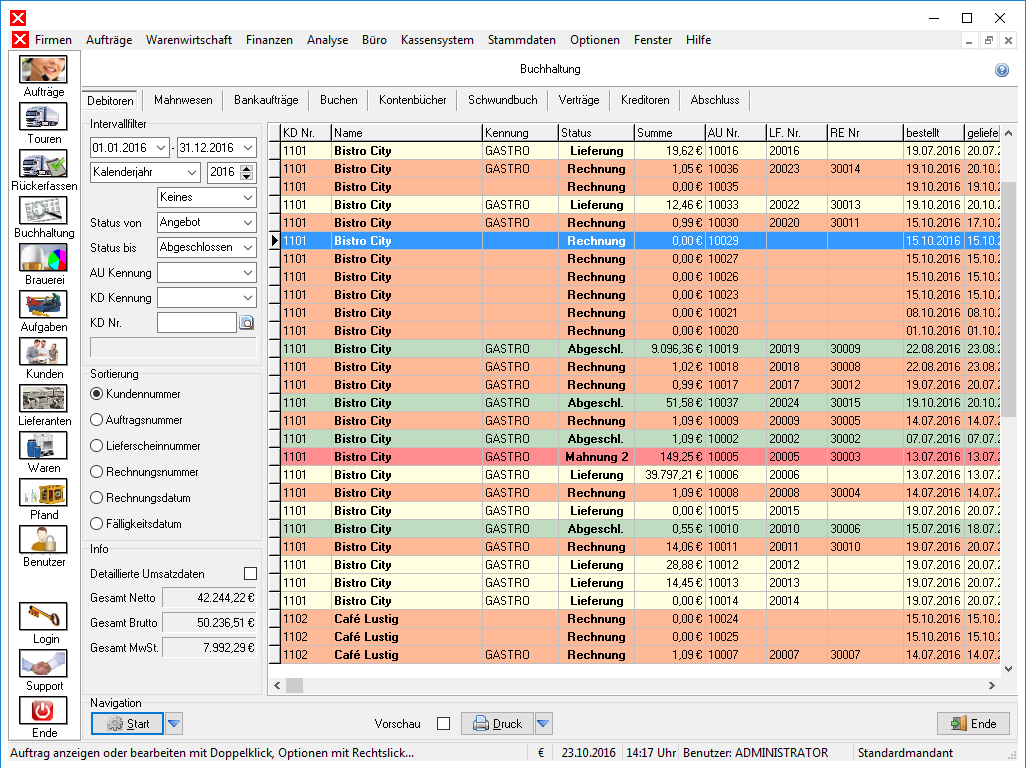Viewport: 1026px width, 768px height.
Task: Select Auftragsnummer sorting option
Action: pyautogui.click(x=97, y=420)
